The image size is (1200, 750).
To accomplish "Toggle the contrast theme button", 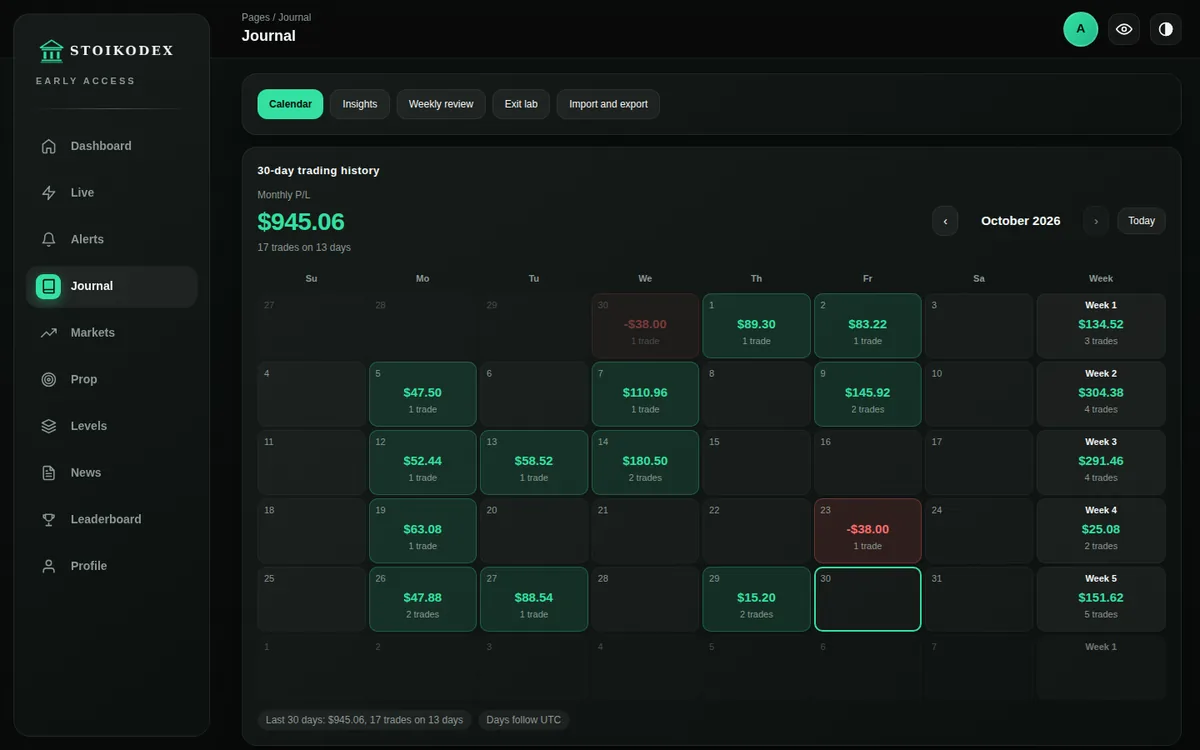I will click(x=1166, y=29).
